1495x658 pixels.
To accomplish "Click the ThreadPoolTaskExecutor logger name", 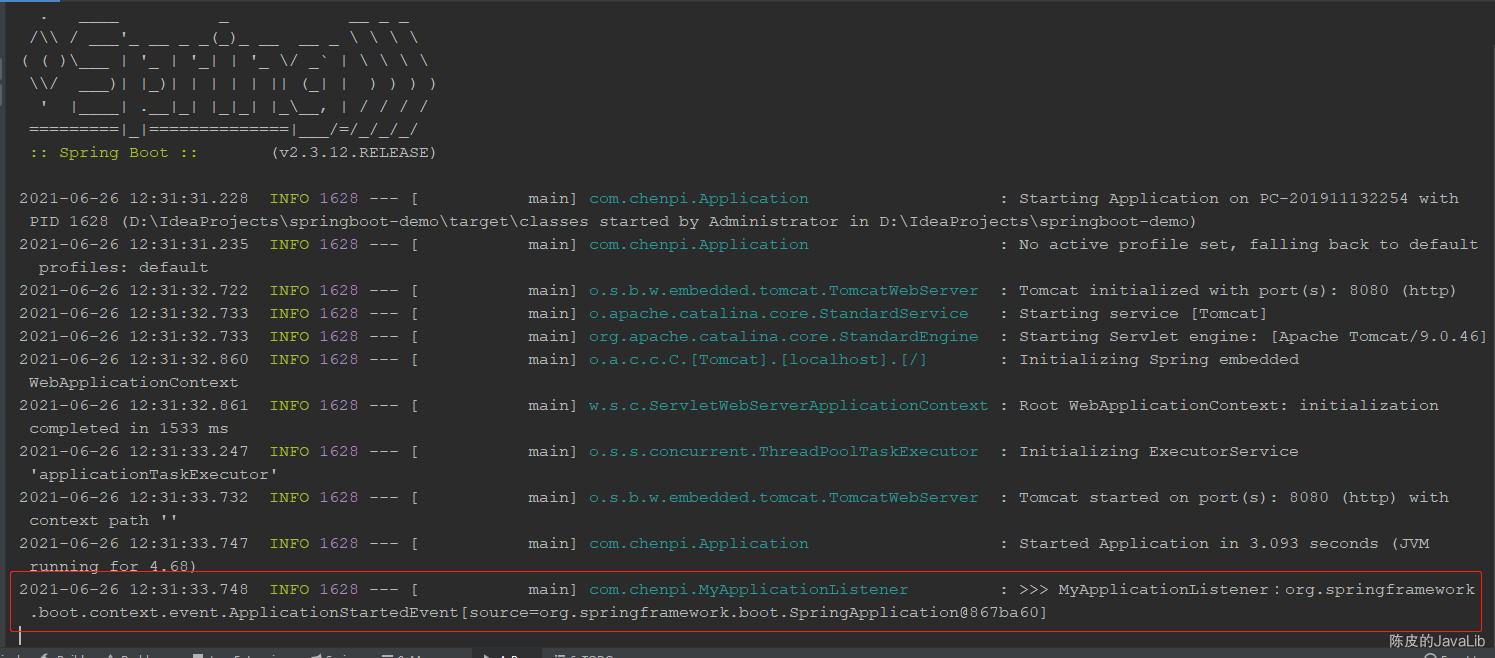I will pos(784,452).
